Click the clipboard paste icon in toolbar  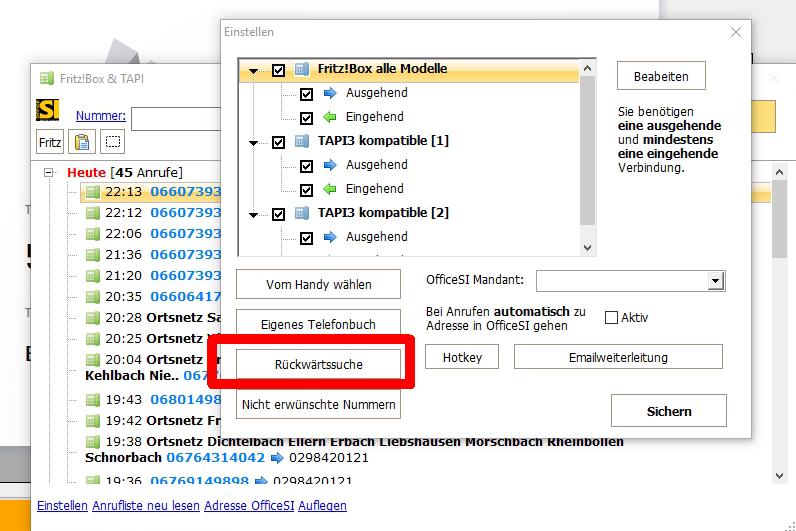(x=82, y=142)
